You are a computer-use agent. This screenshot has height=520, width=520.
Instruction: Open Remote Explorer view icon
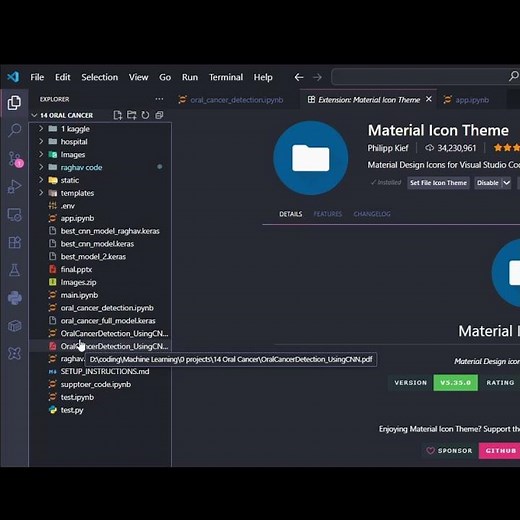coord(14,215)
